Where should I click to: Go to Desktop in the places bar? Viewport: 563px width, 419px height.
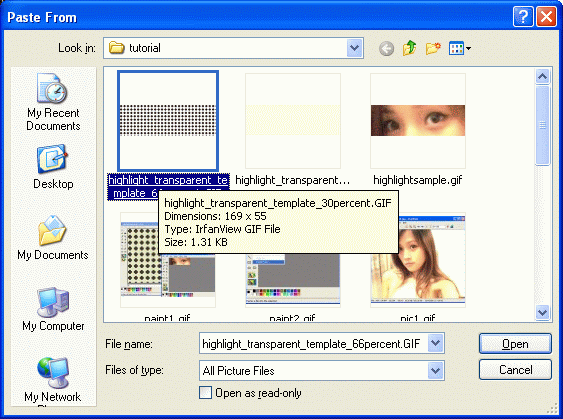(x=53, y=167)
